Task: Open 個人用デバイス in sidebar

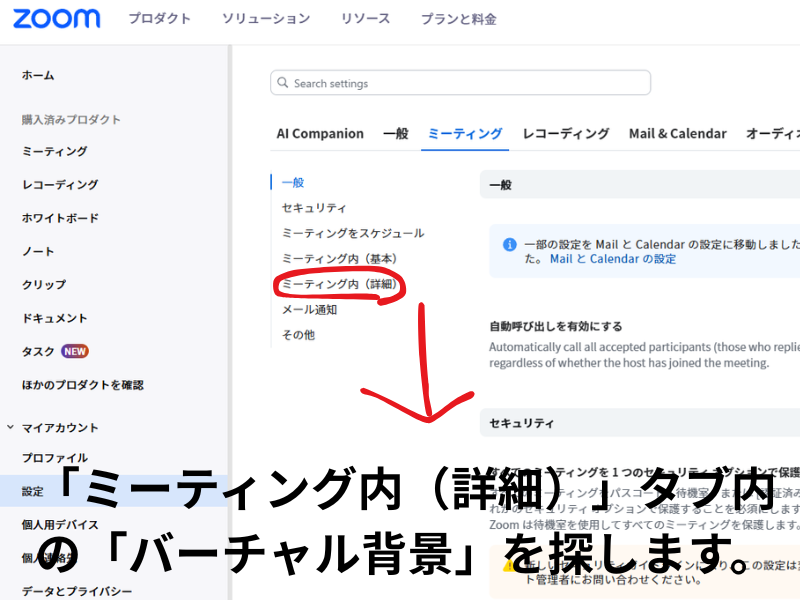Action: coord(60,524)
